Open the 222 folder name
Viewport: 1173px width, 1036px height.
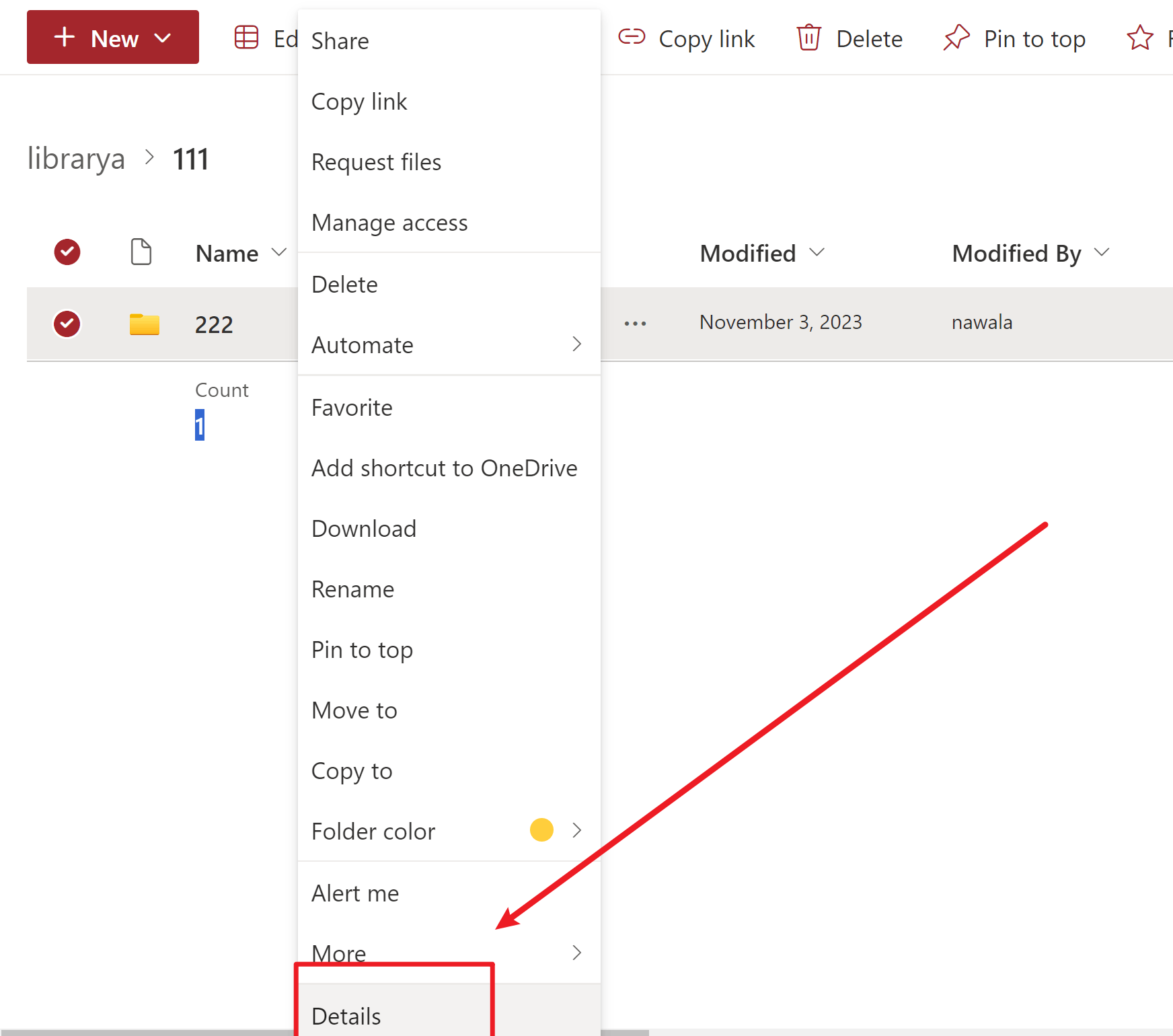(x=214, y=325)
